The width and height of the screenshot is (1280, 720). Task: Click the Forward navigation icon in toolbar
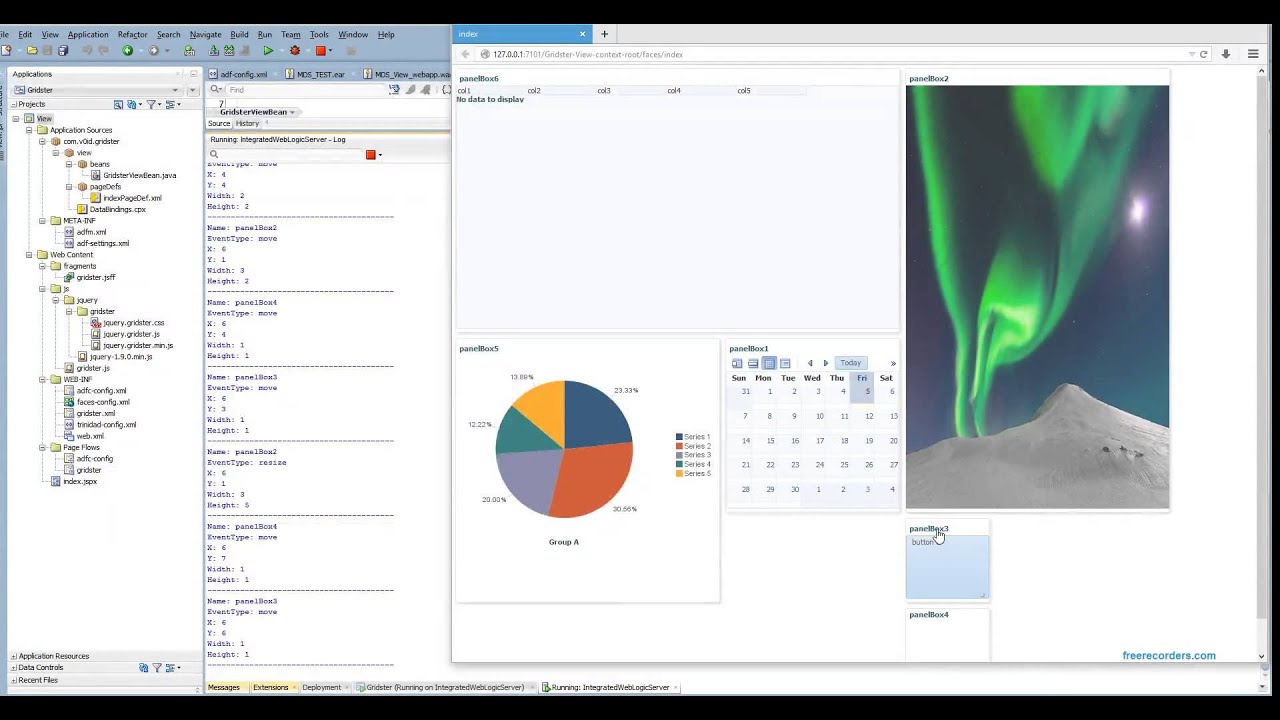(153, 50)
